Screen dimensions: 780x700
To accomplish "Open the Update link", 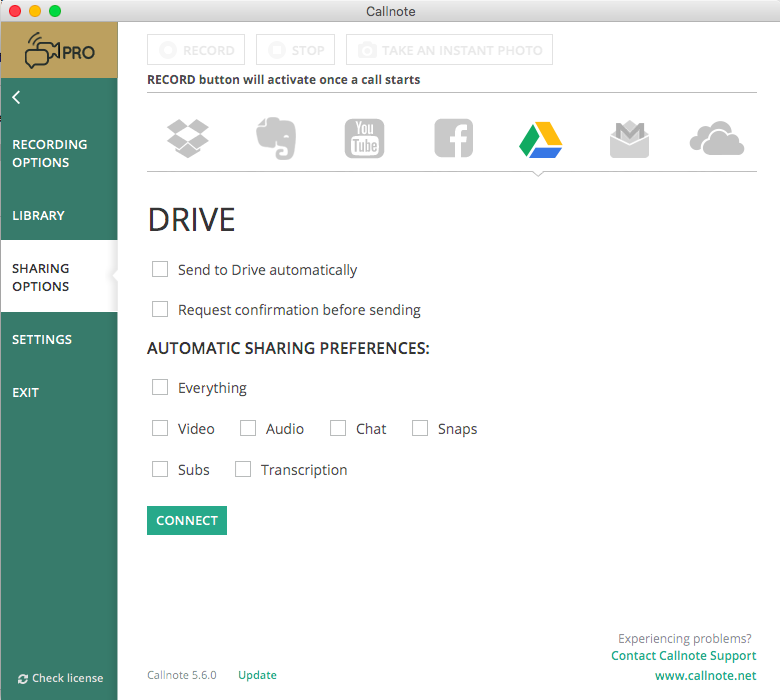I will pyautogui.click(x=257, y=675).
